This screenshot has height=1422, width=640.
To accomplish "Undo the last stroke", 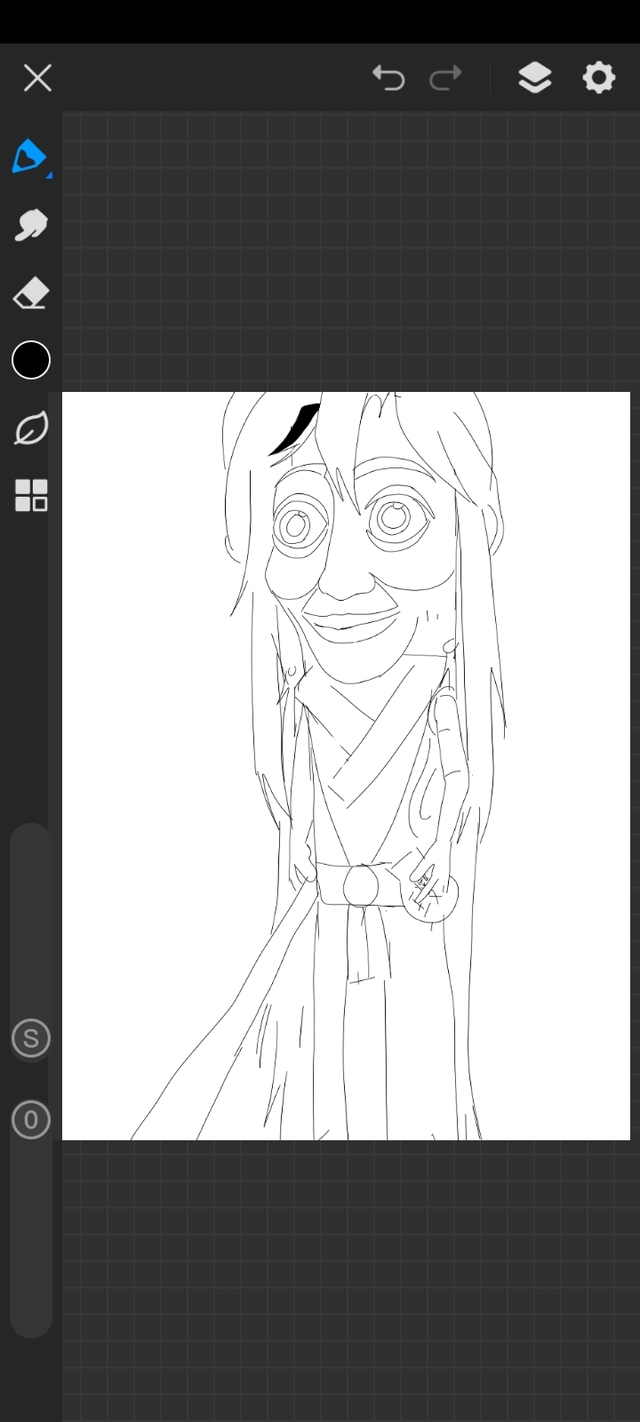I will coord(388,78).
